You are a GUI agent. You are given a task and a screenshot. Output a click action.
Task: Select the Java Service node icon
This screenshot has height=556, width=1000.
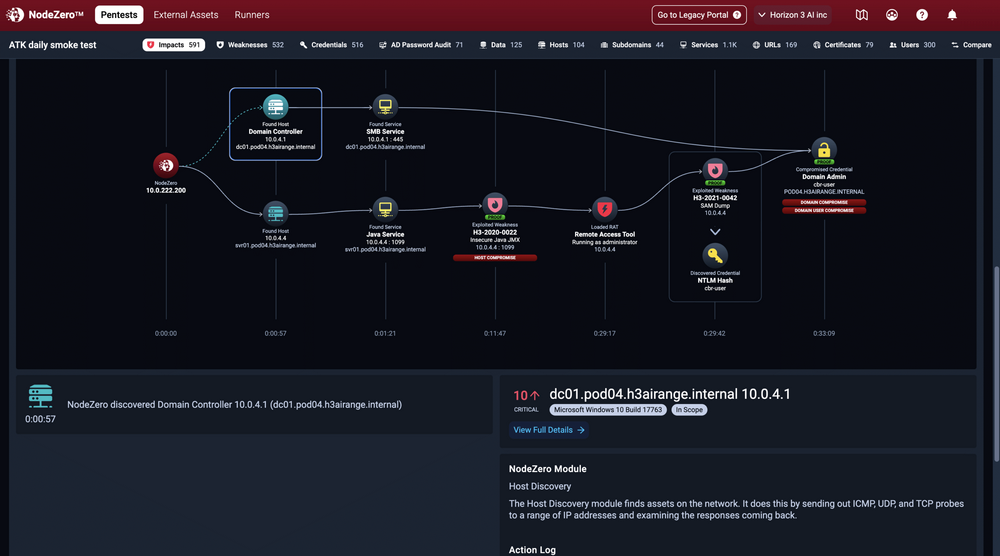385,209
